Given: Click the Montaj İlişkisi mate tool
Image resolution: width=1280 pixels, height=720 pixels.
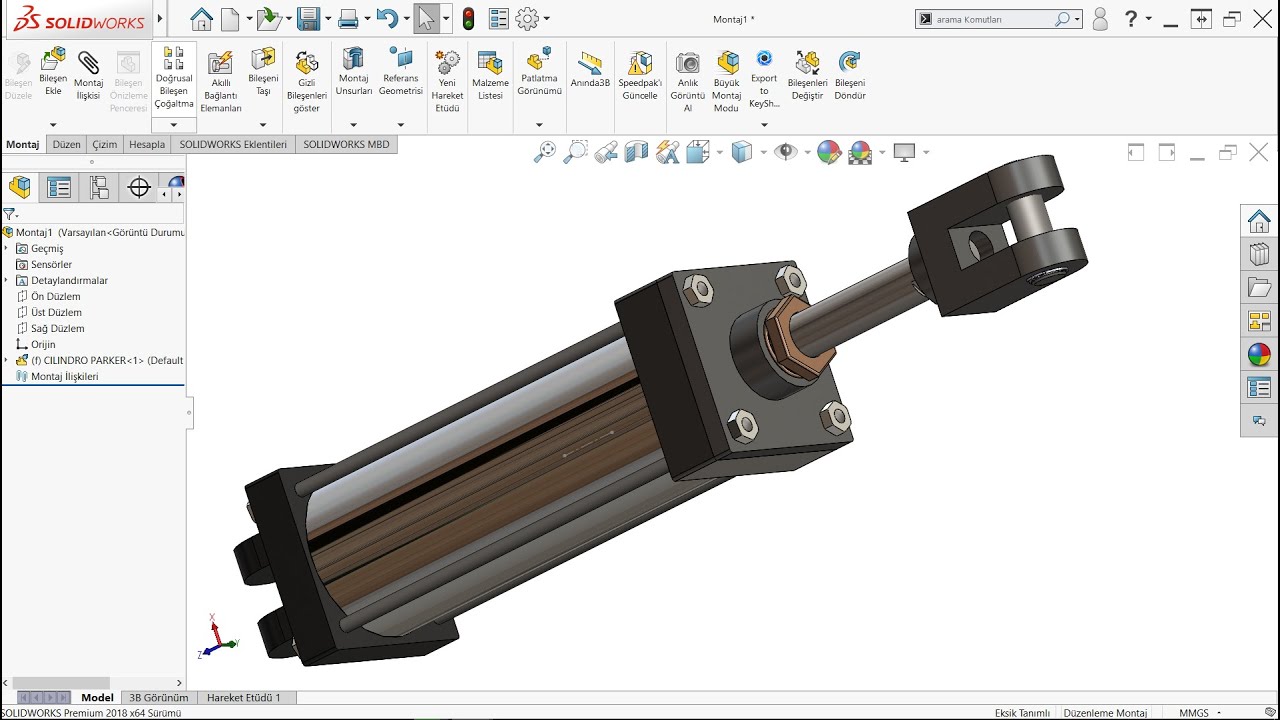Looking at the screenshot, I should [89, 74].
